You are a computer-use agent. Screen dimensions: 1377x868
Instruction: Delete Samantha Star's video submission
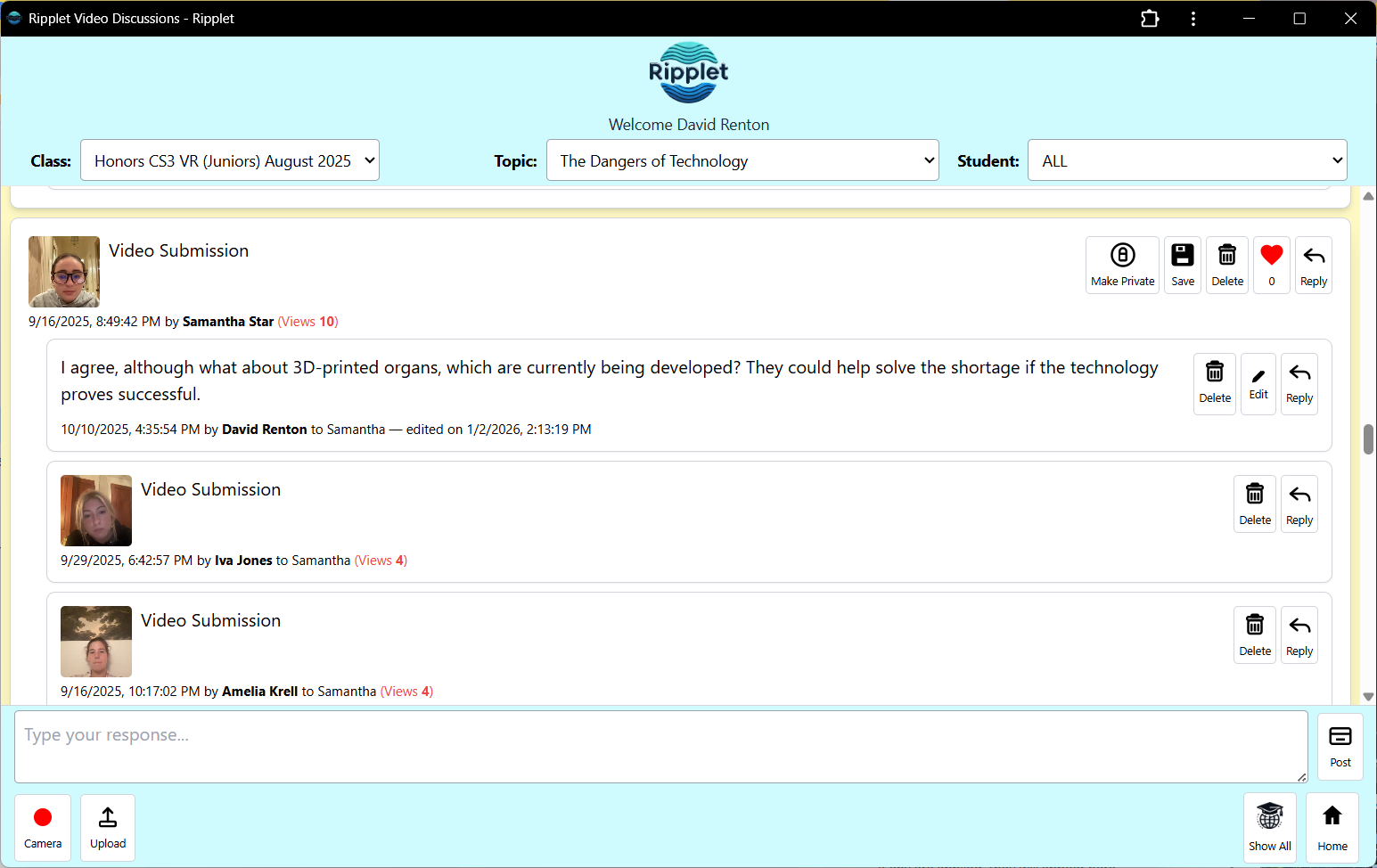click(1227, 265)
